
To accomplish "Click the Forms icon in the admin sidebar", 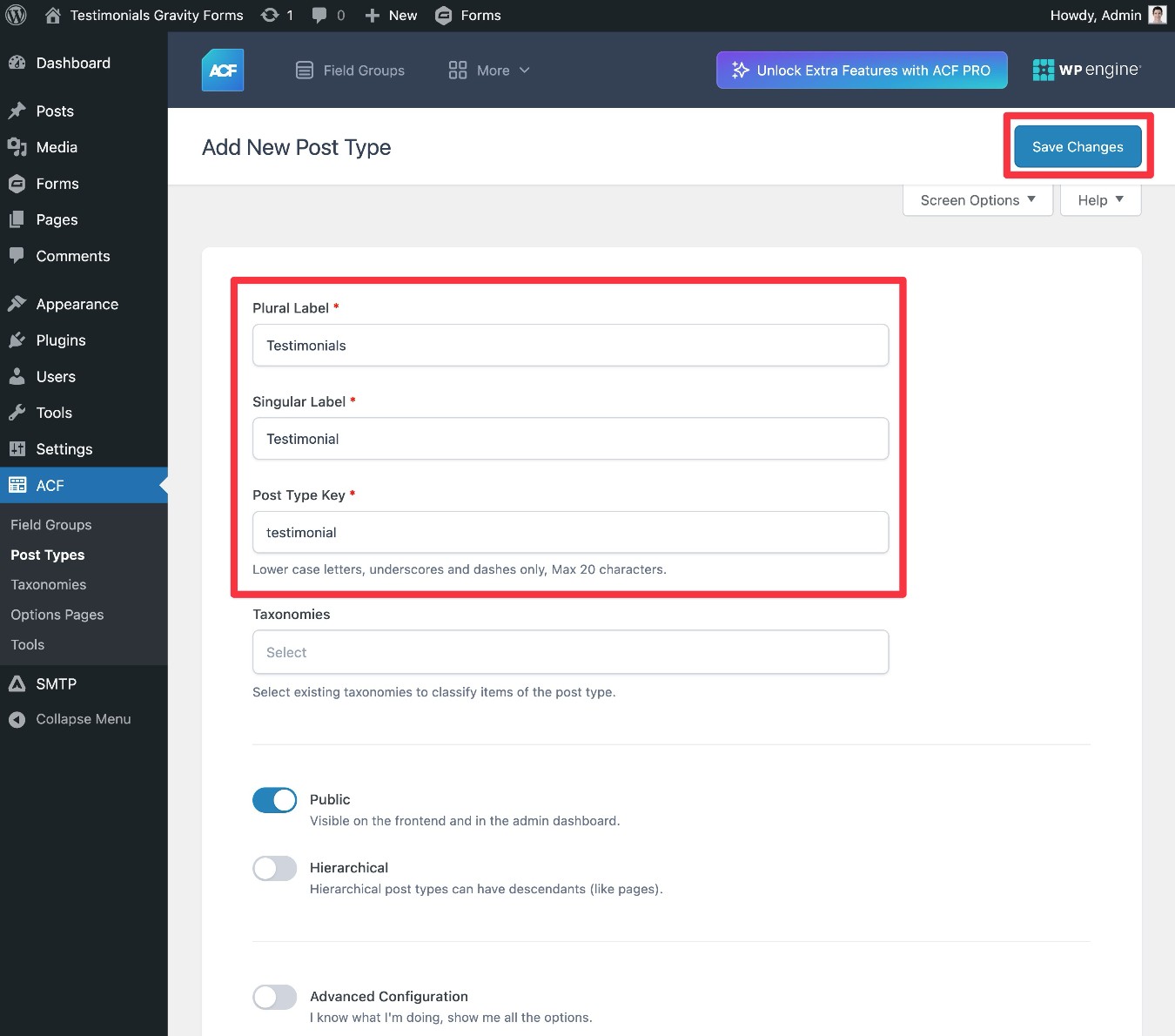I will [x=17, y=184].
